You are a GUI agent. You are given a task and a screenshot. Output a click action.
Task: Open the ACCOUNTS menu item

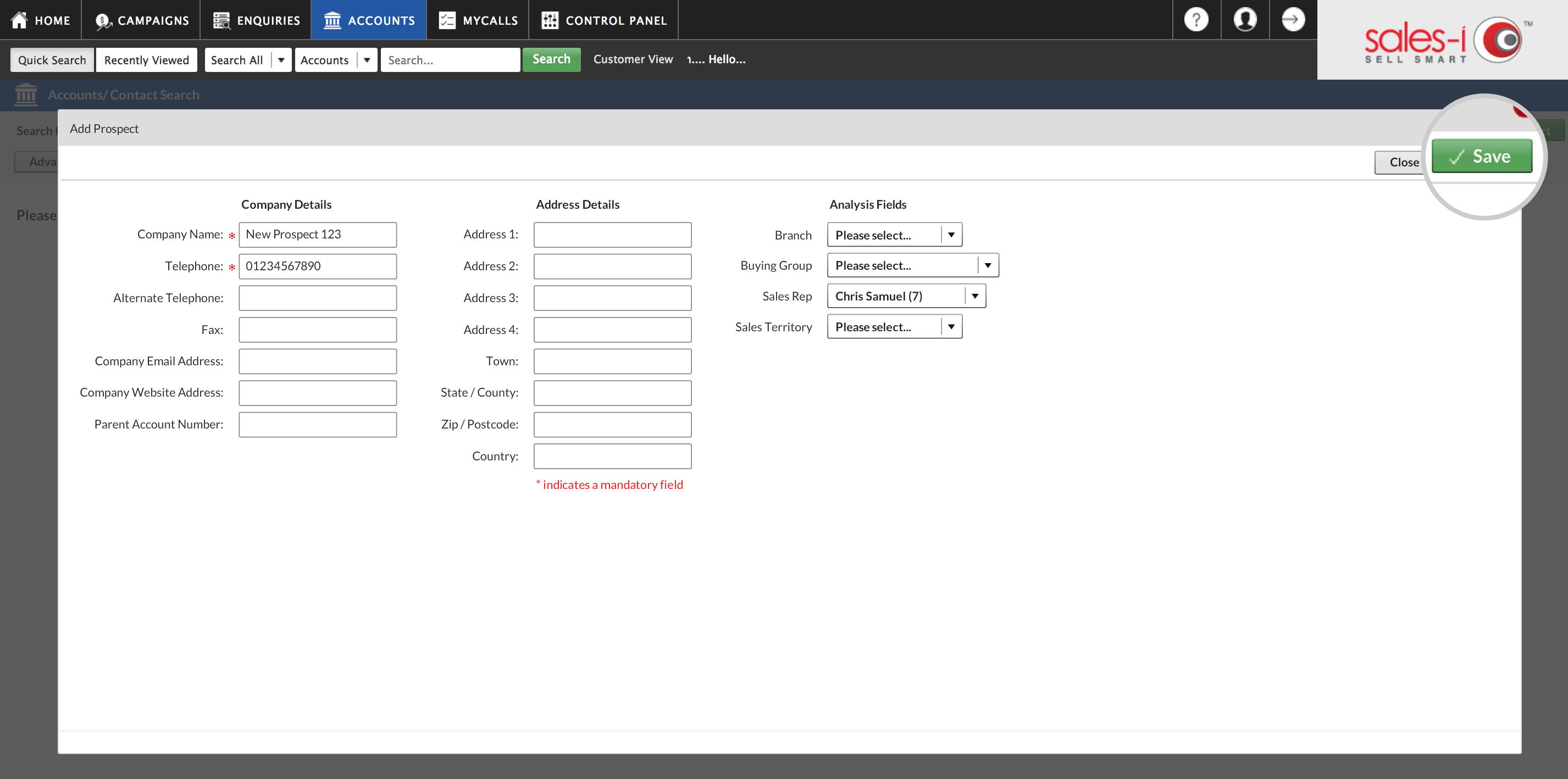(369, 20)
